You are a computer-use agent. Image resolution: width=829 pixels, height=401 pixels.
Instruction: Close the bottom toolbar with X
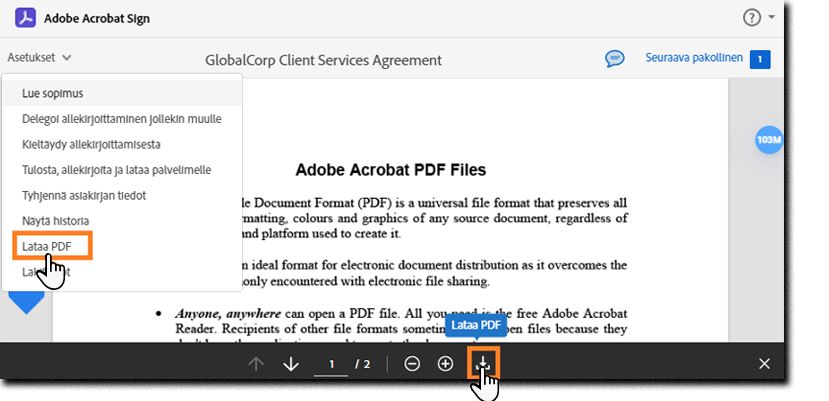pos(764,364)
